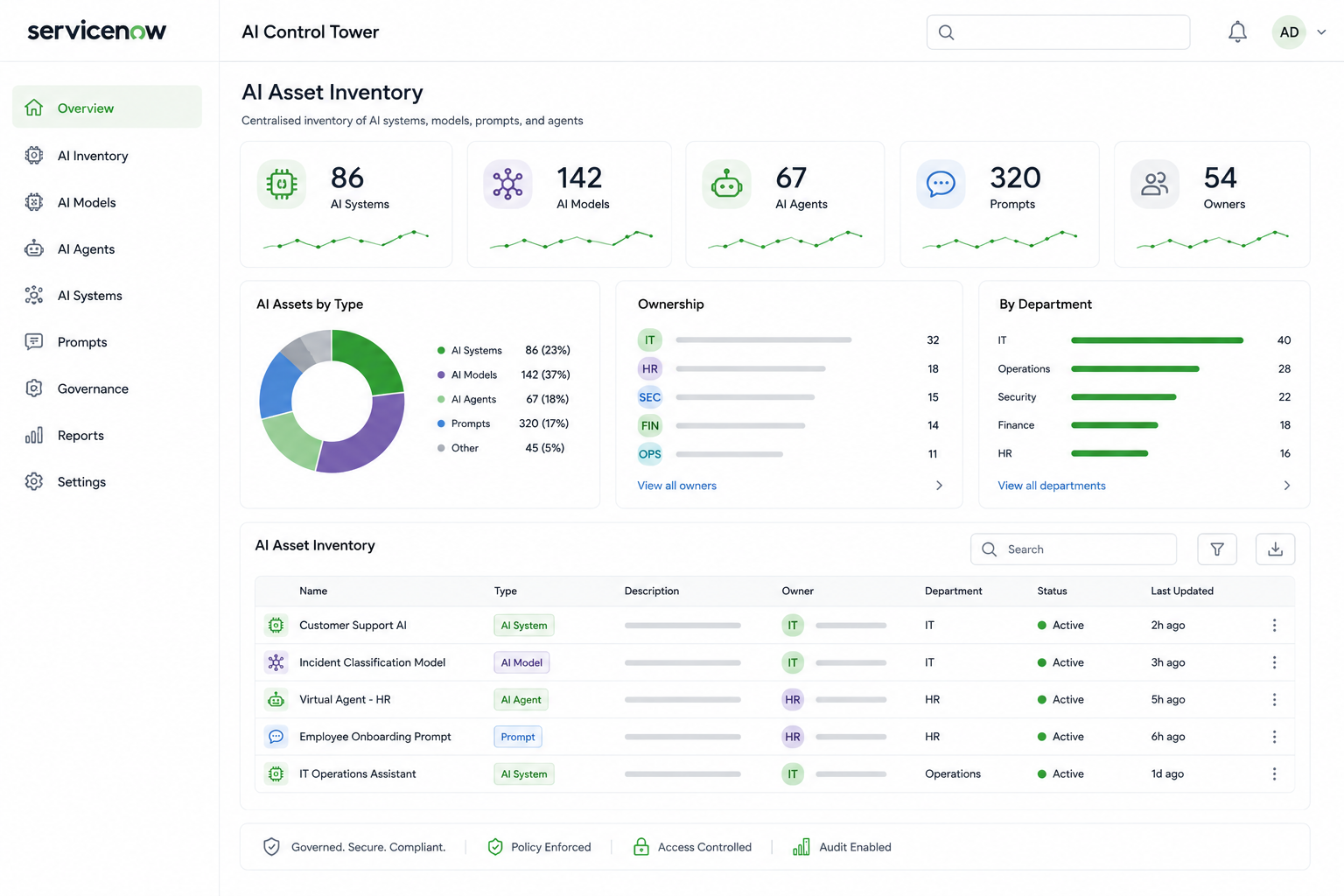Sort by the Last Updated column header
Viewport: 1344px width, 896px height.
(x=1182, y=591)
